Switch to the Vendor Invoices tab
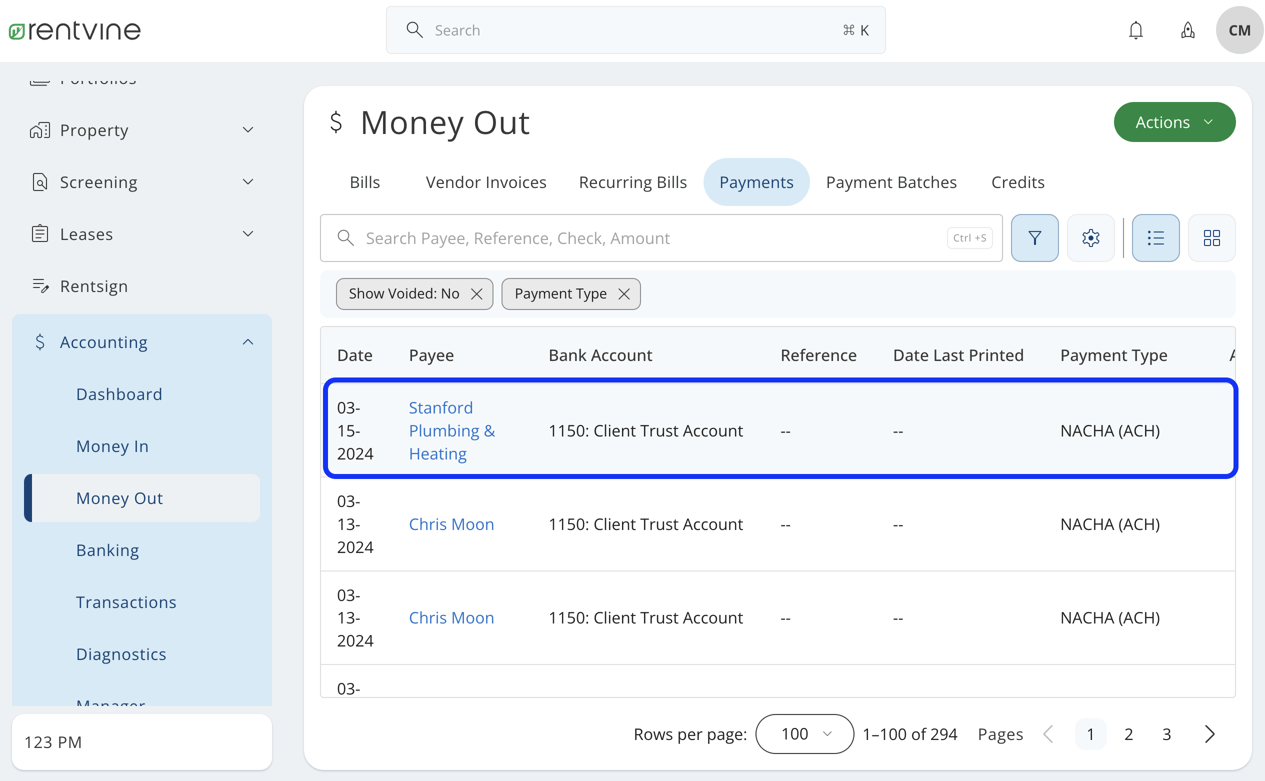This screenshot has height=781, width=1265. [x=486, y=182]
